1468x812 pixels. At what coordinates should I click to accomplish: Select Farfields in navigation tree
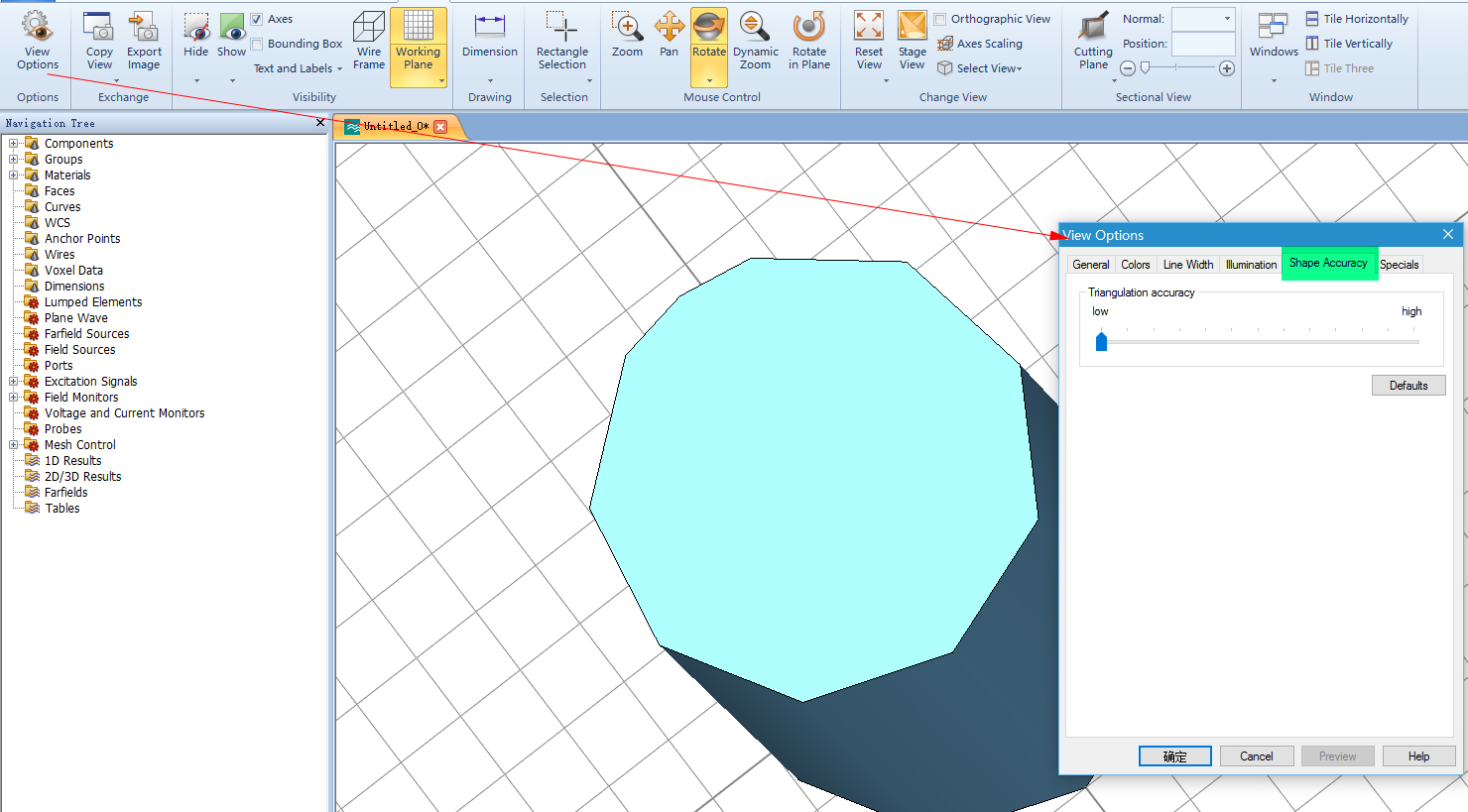(65, 493)
